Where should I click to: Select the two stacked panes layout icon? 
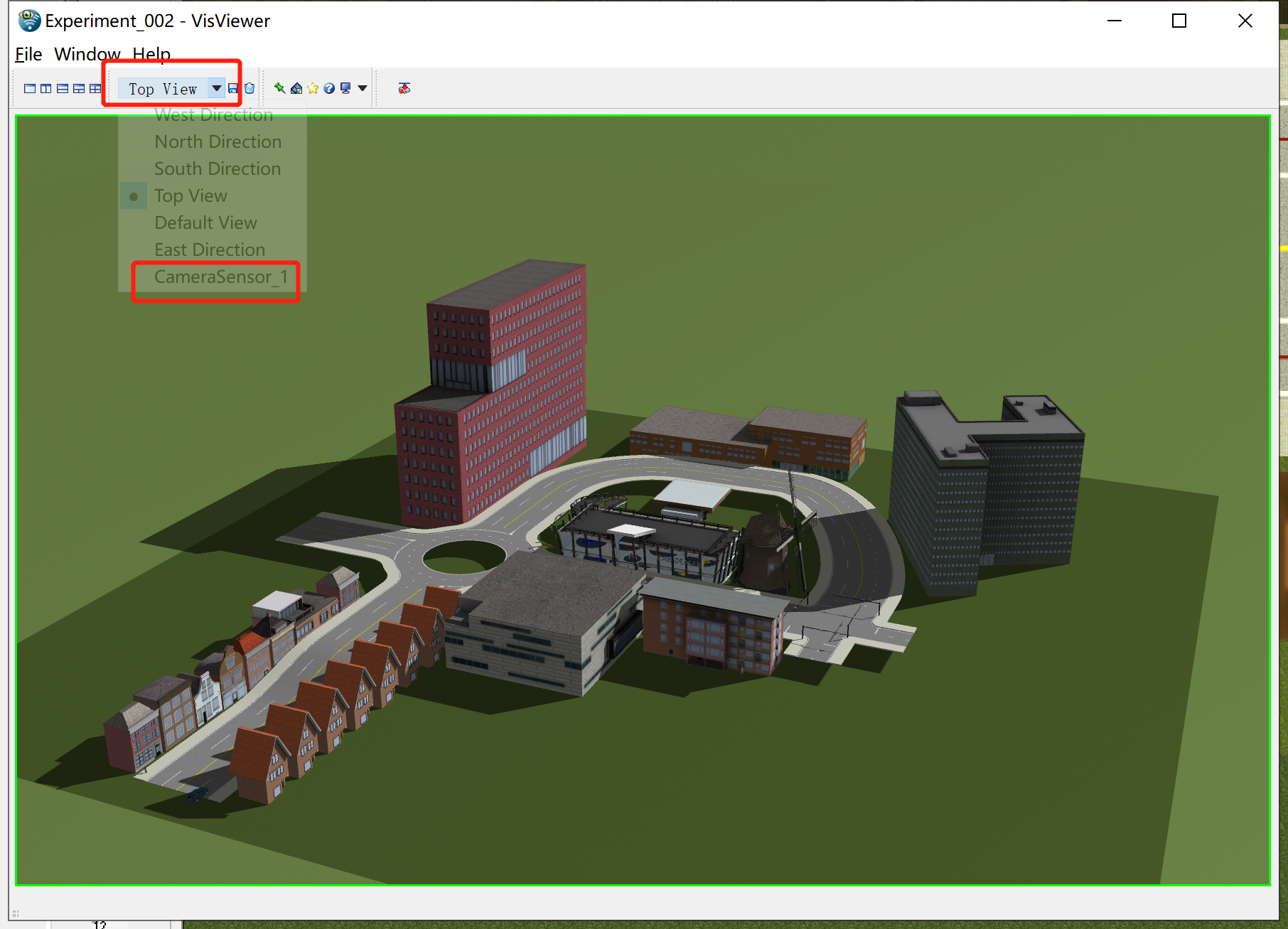[63, 88]
